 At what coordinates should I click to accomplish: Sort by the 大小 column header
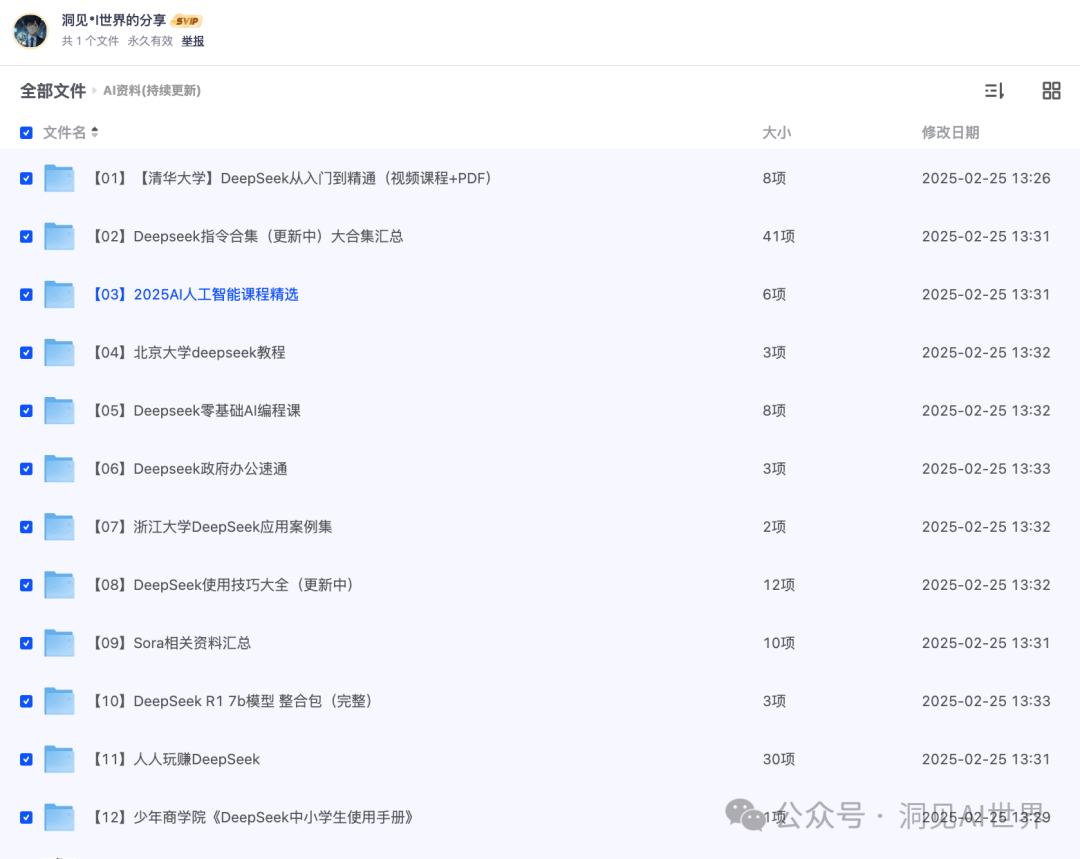coord(776,132)
